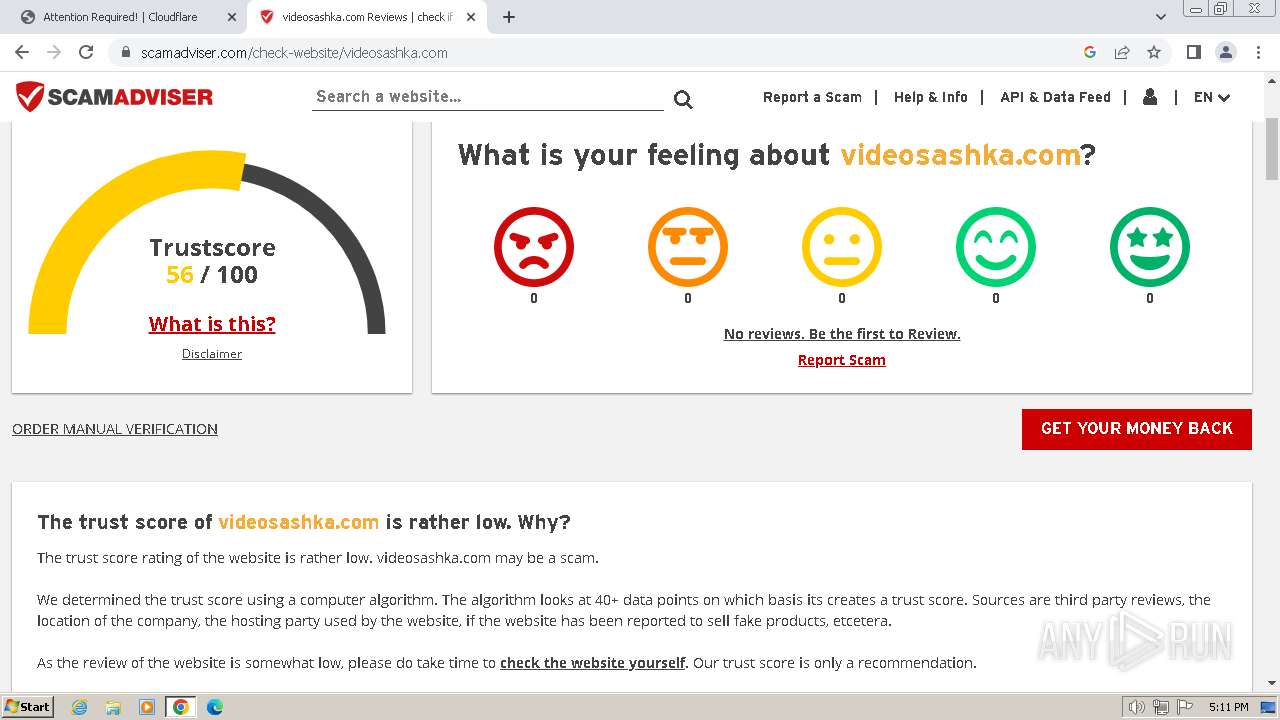Click the Get Your Money Back button
Image resolution: width=1280 pixels, height=720 pixels.
[x=1137, y=429]
